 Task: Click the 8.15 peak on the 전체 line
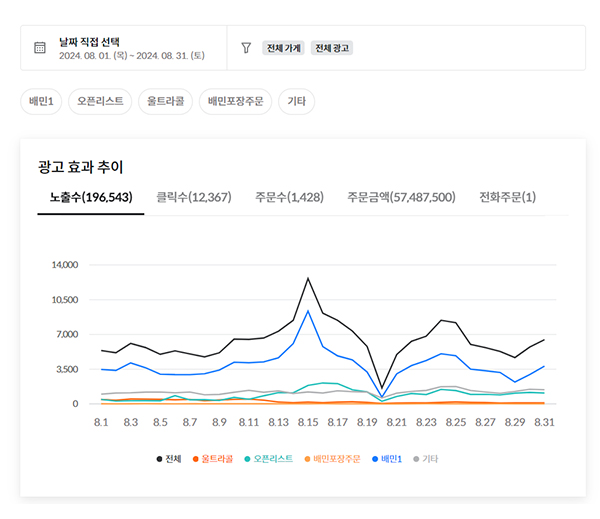pos(308,278)
